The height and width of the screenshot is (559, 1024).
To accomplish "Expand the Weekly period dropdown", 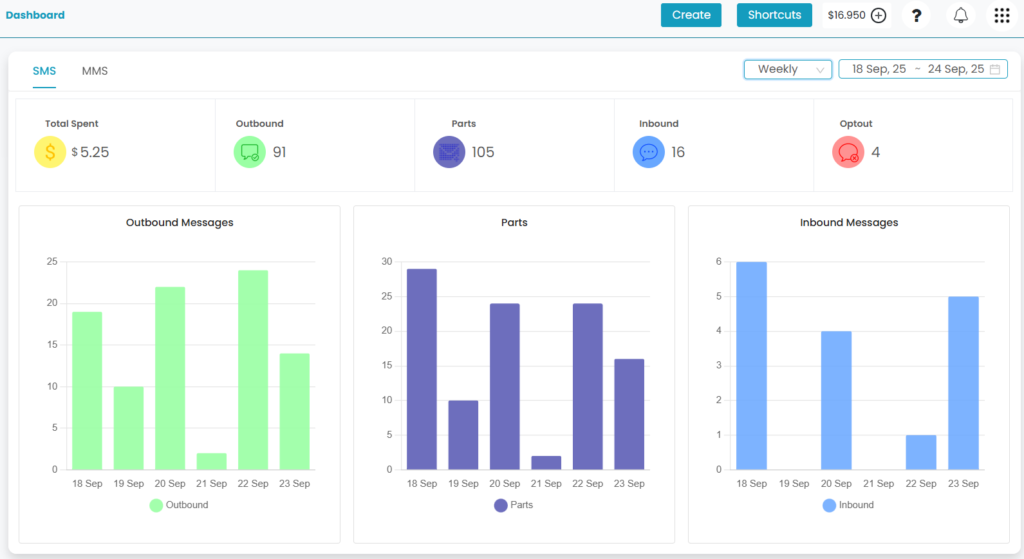I will coord(787,69).
